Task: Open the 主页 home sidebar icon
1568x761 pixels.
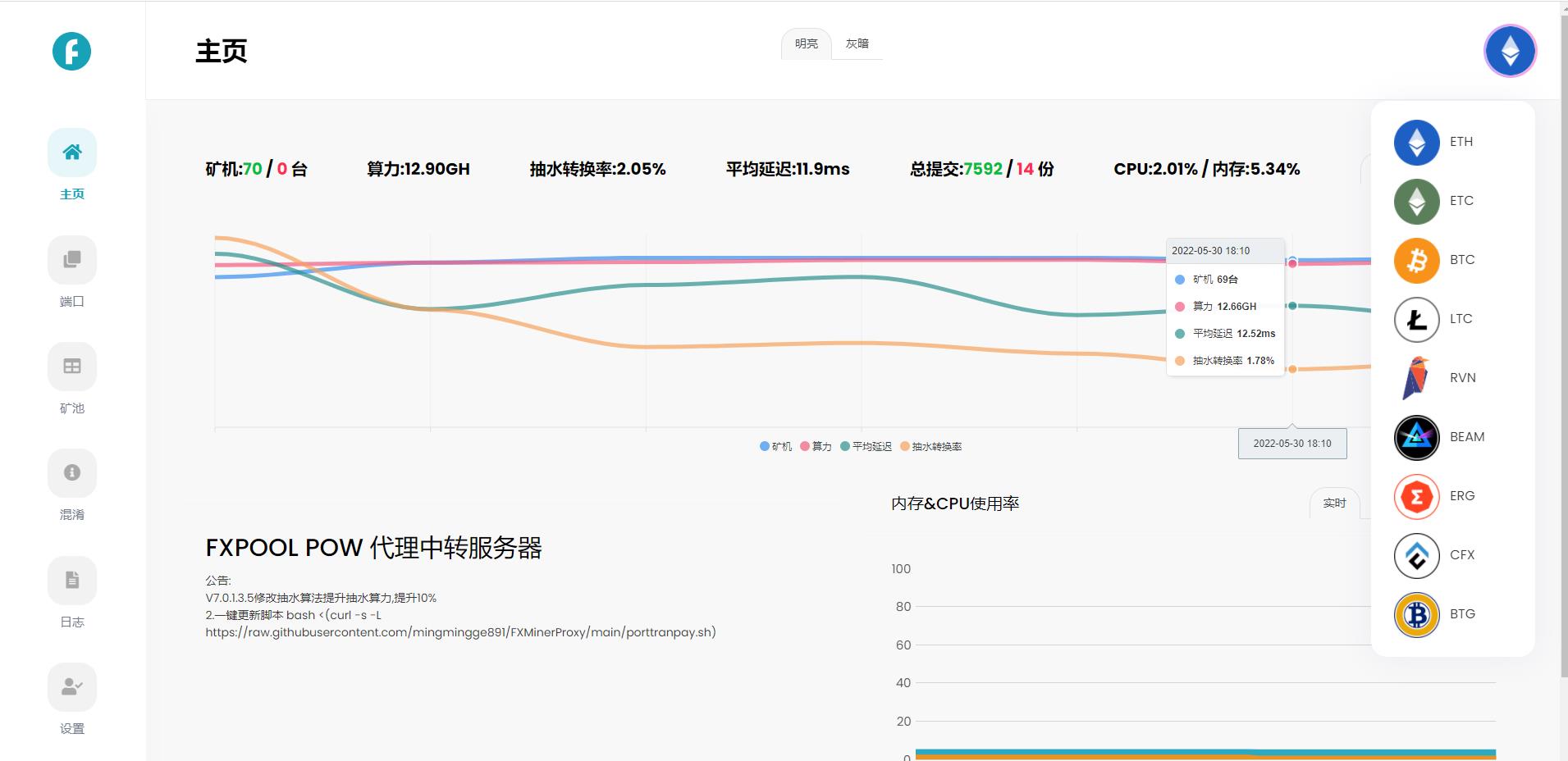Action: [72, 153]
